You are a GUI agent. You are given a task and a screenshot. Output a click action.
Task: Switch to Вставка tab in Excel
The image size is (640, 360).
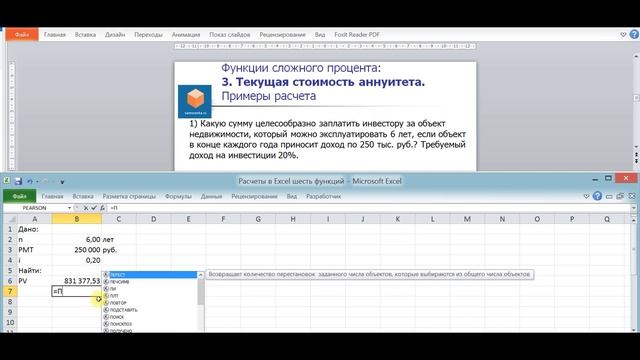pos(83,196)
